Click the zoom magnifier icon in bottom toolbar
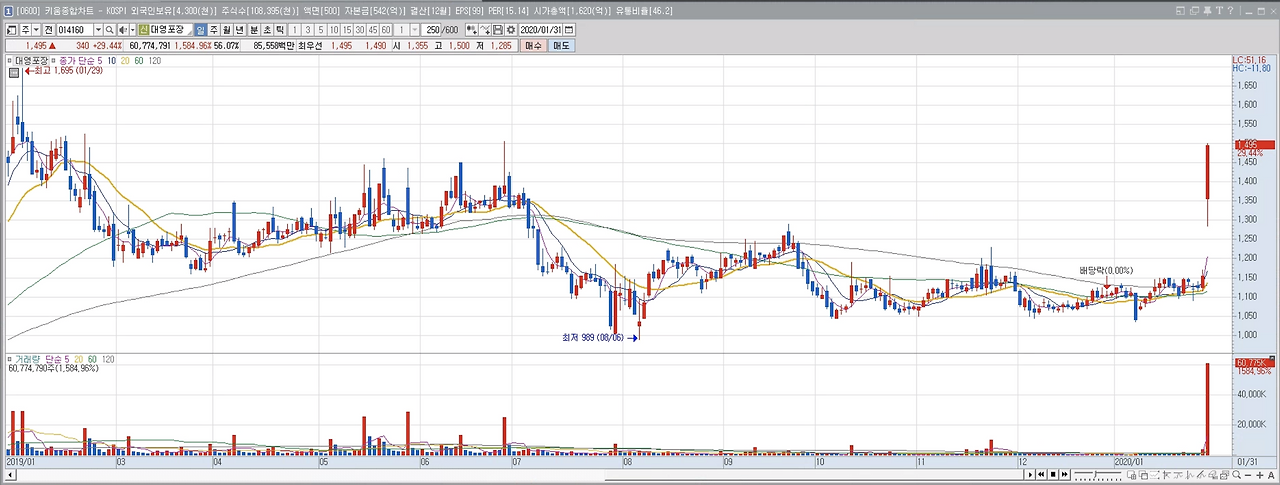Viewport: 1280px width, 485px height. click(x=1236, y=475)
